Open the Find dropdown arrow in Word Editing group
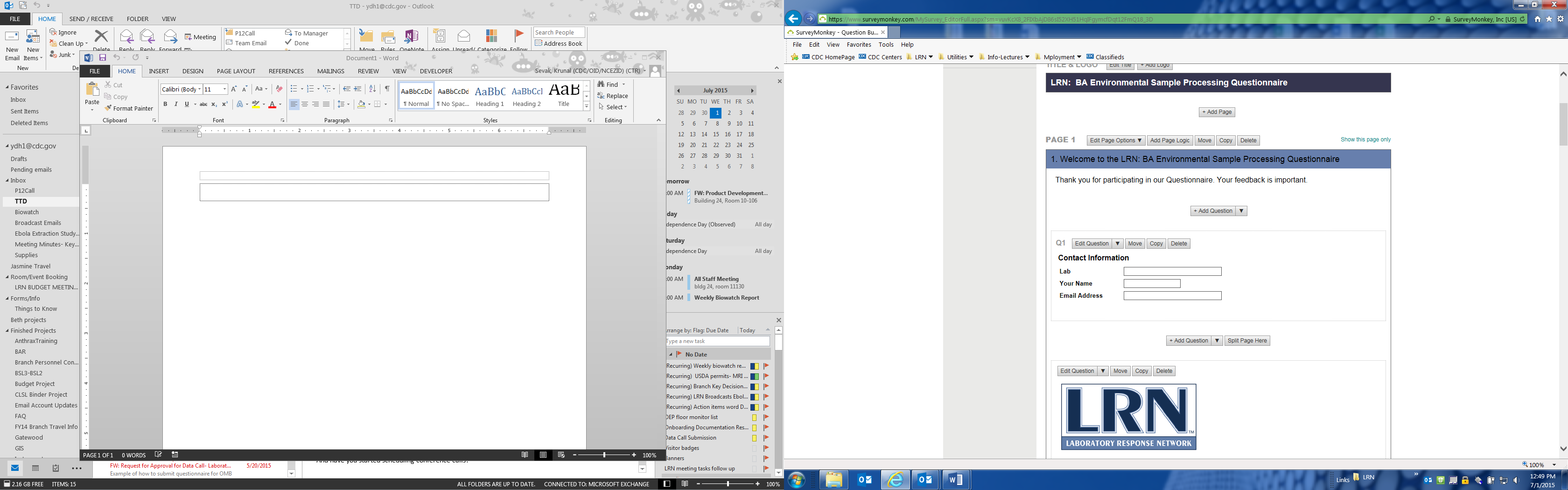 (623, 84)
